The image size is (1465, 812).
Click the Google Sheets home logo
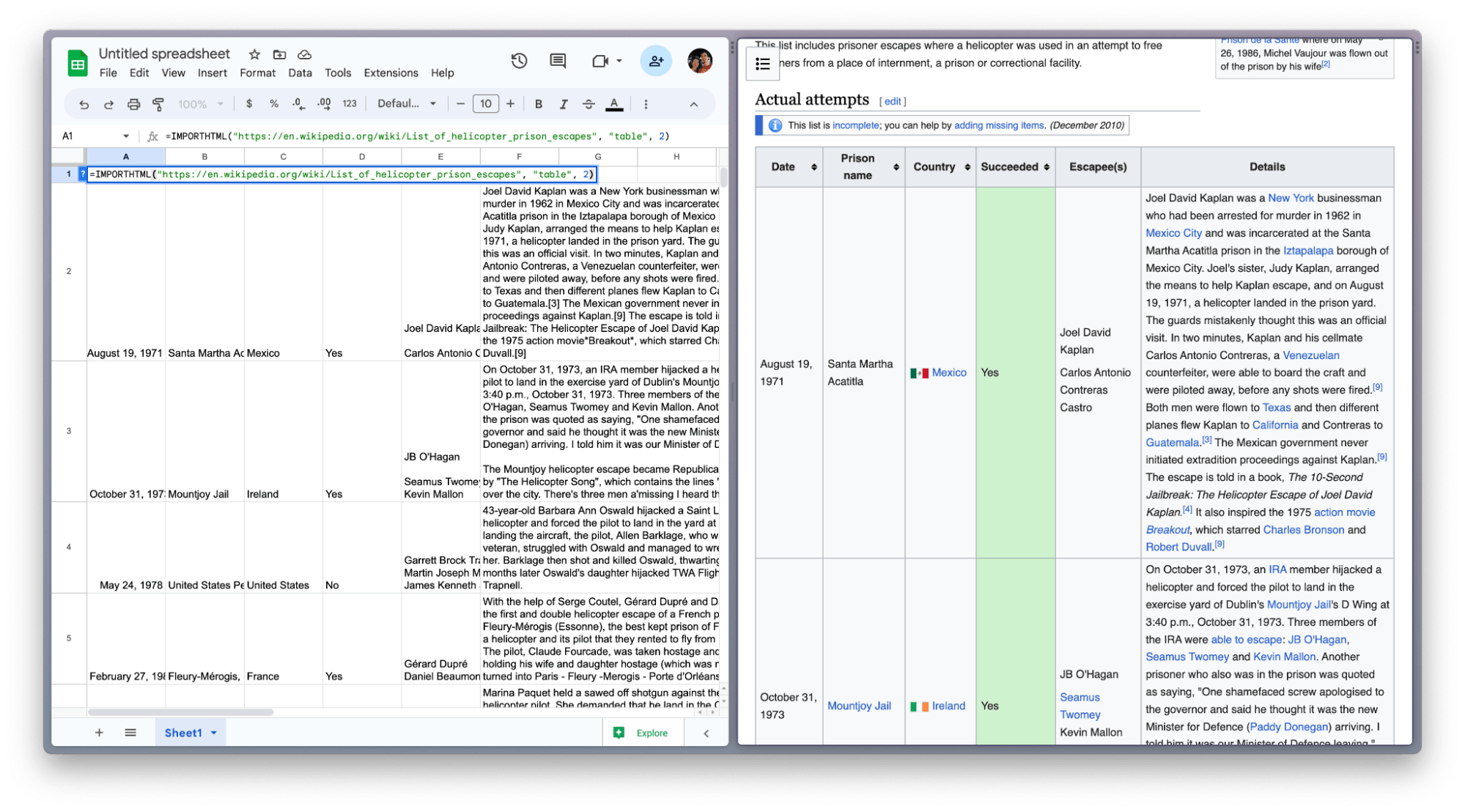tap(77, 63)
